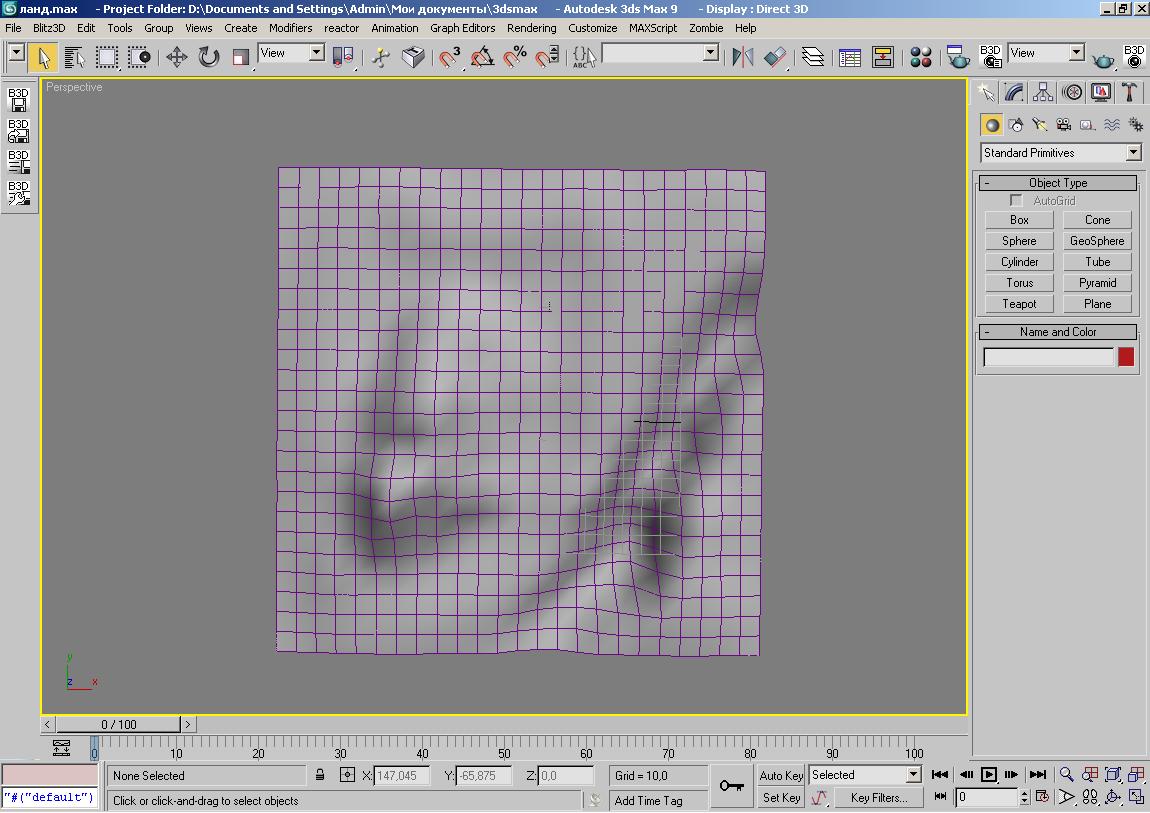Viewport: 1150px width, 813px height.
Task: Open the Utilities hammer panel
Action: [x=1130, y=93]
